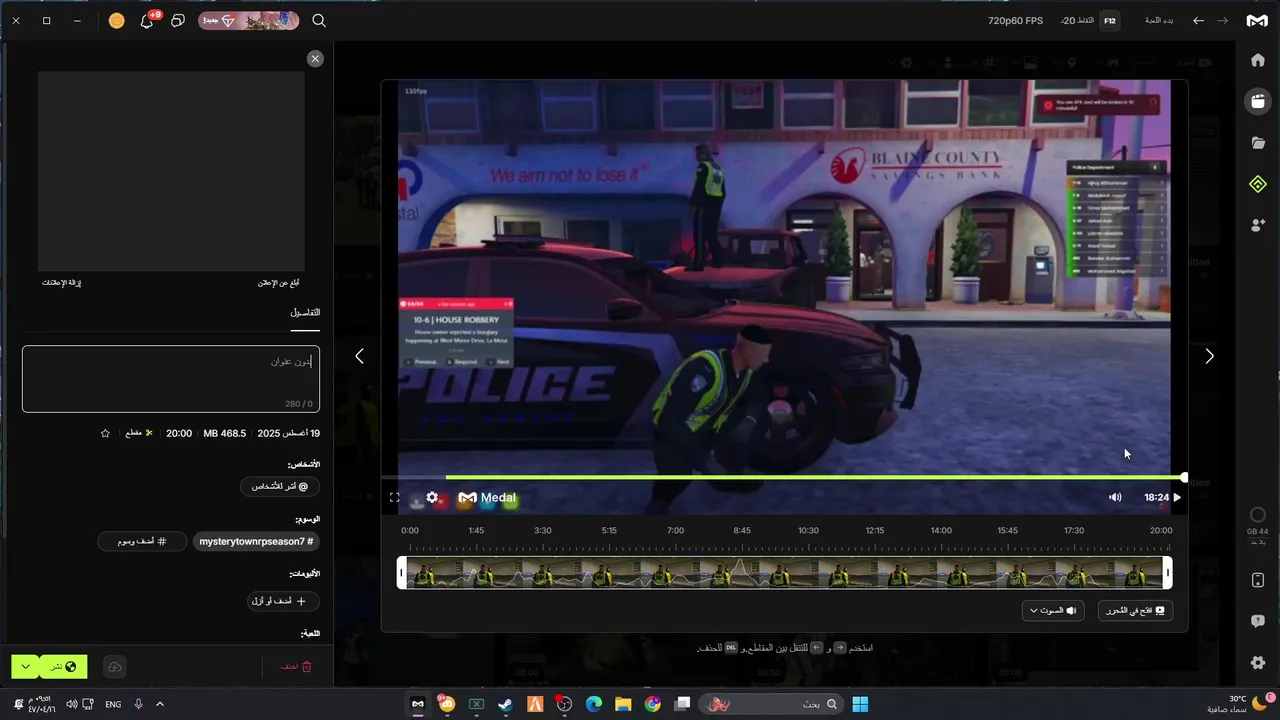Click the Medal logo at top right

tap(1257, 20)
